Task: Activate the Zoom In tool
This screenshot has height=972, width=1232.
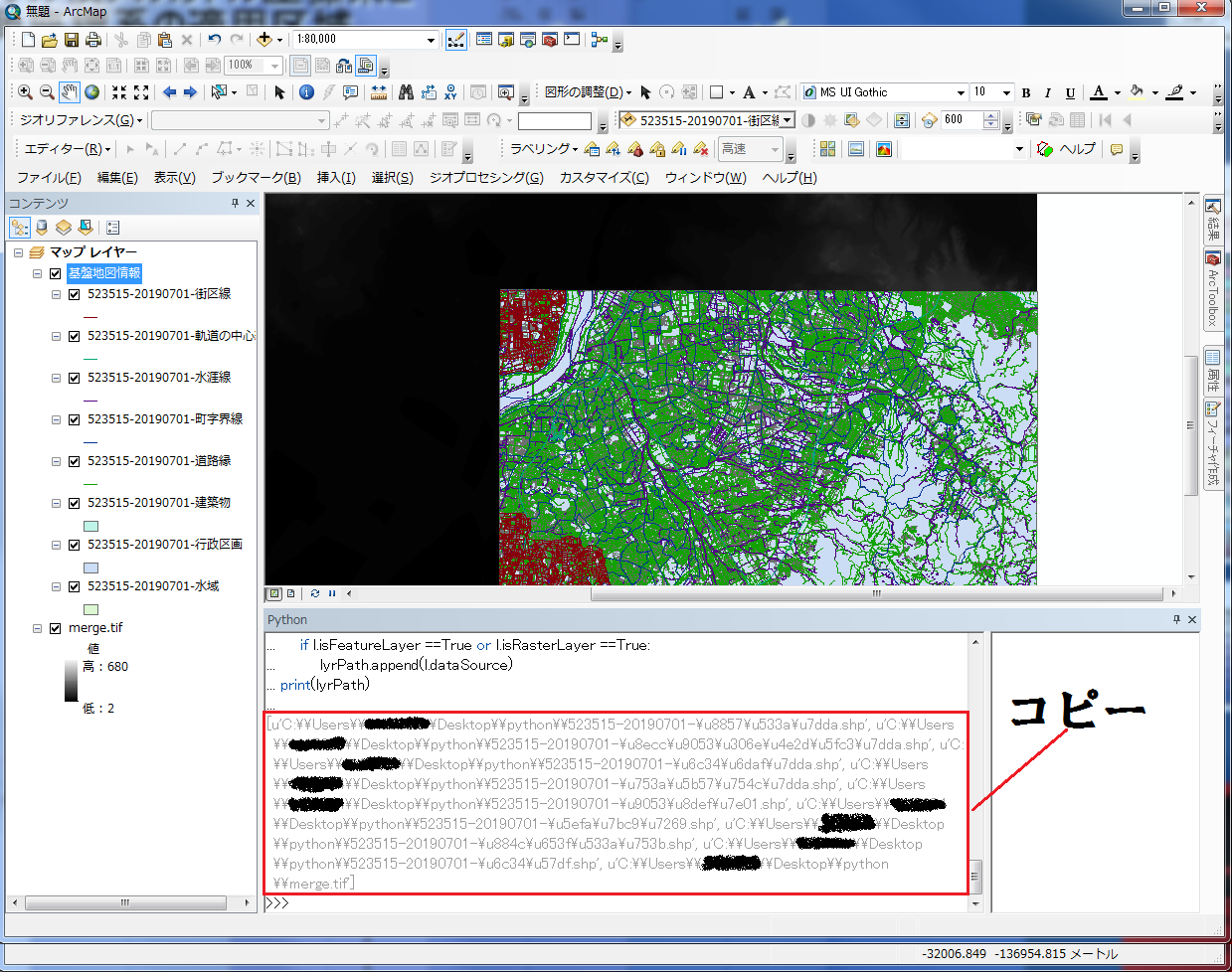Action: (x=22, y=91)
